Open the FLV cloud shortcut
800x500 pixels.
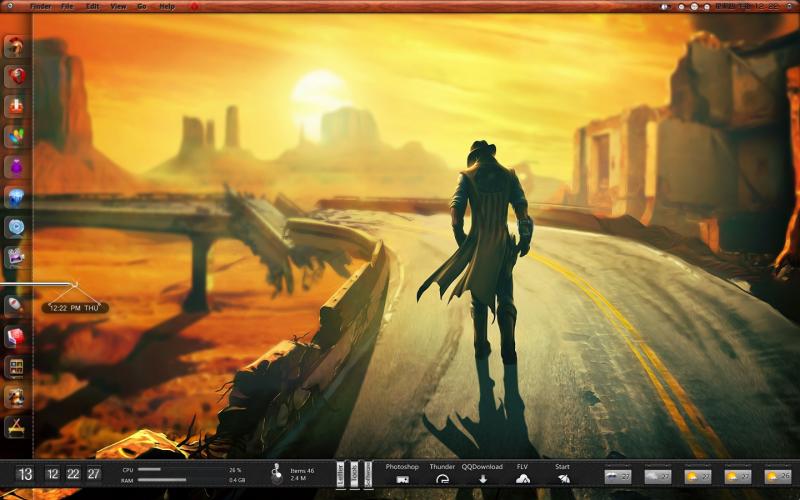pyautogui.click(x=522, y=479)
